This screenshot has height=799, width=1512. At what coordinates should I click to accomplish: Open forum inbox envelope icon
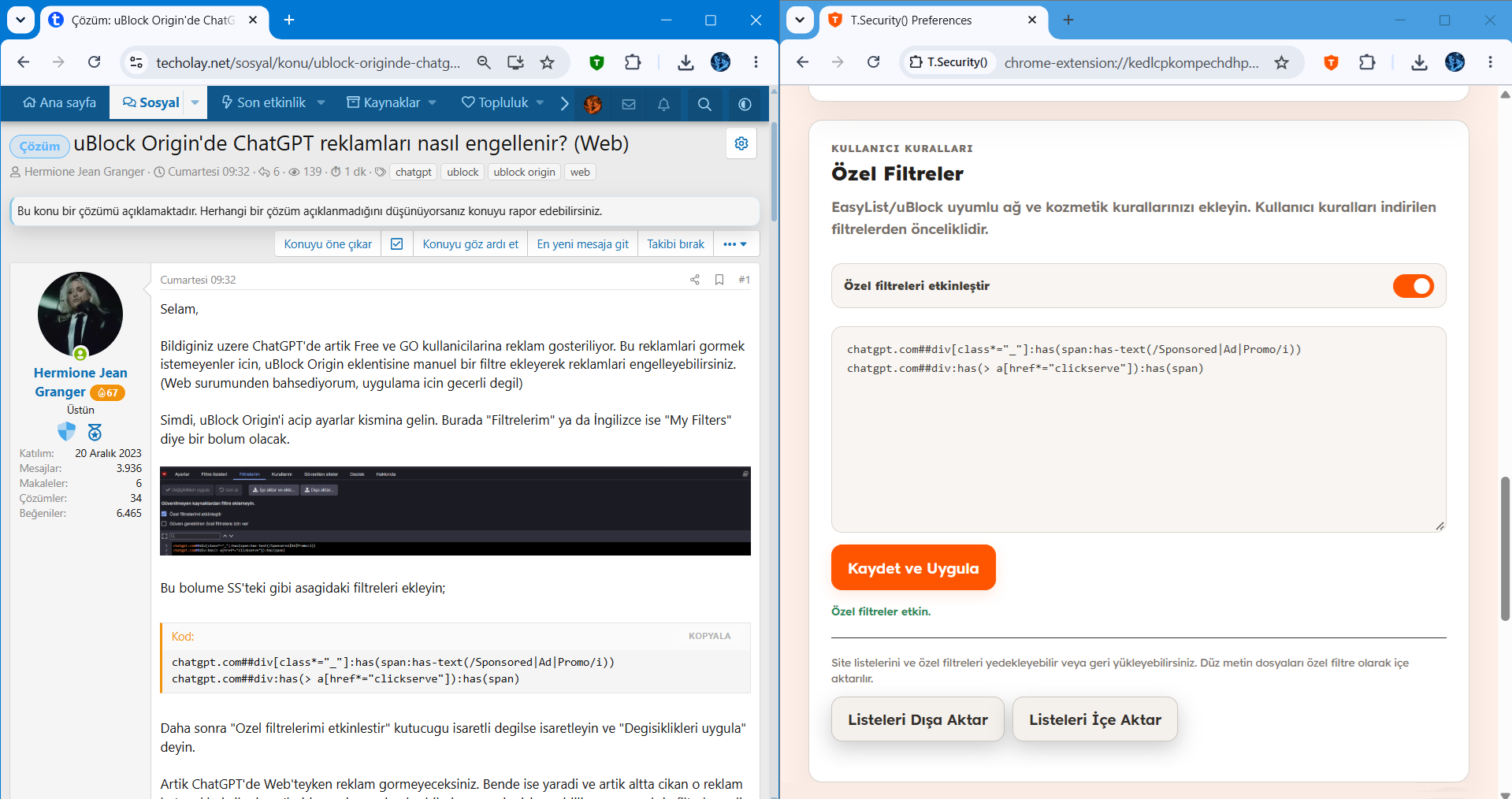point(629,104)
